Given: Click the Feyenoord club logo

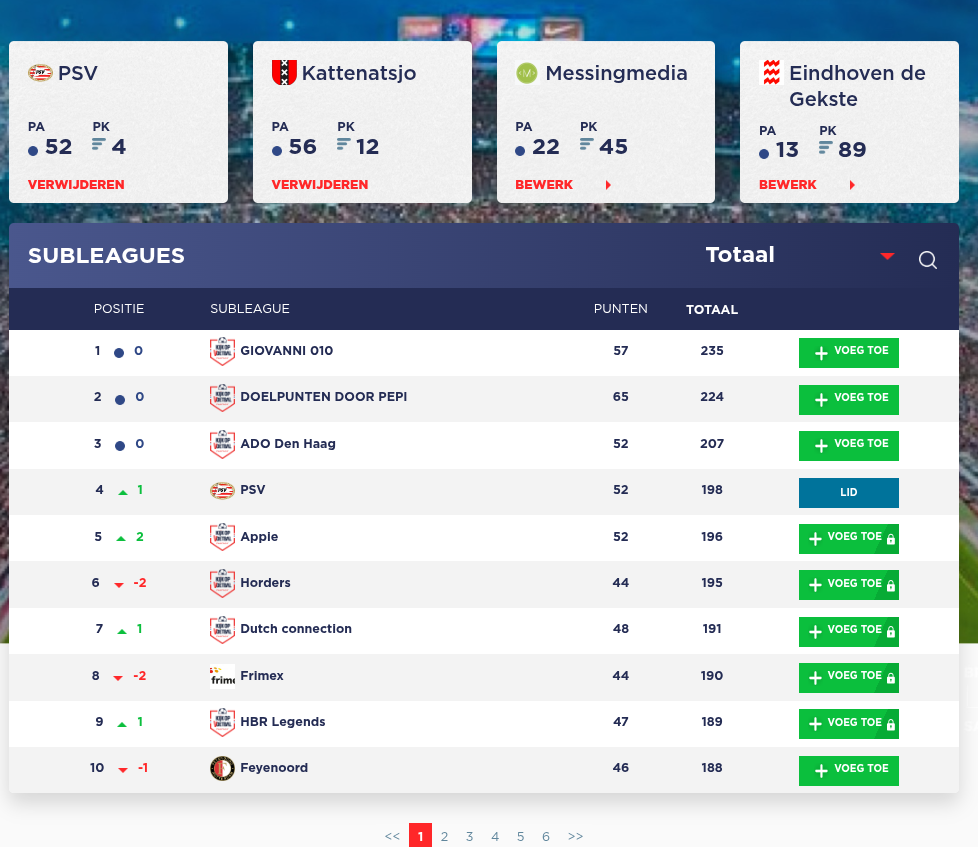Looking at the screenshot, I should tap(222, 768).
